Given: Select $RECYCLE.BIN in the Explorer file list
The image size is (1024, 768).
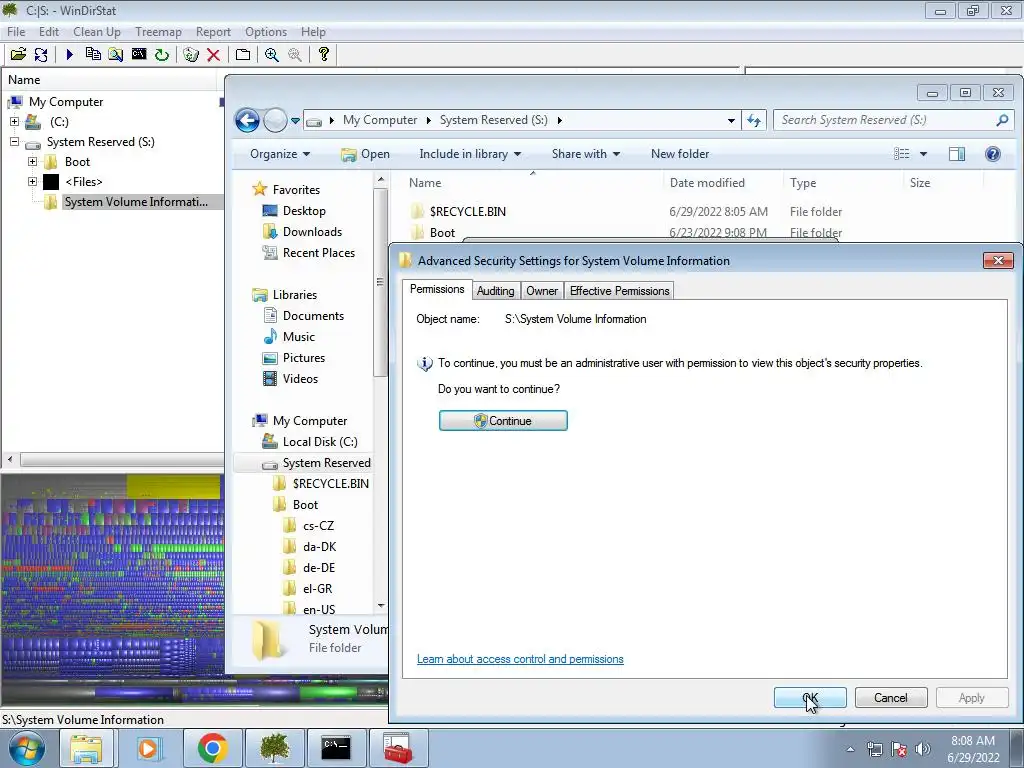Looking at the screenshot, I should 468,212.
